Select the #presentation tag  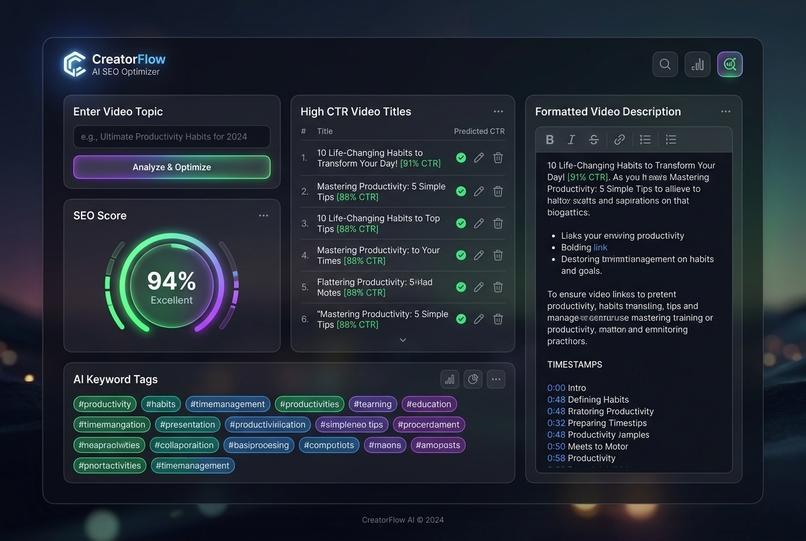[188, 425]
